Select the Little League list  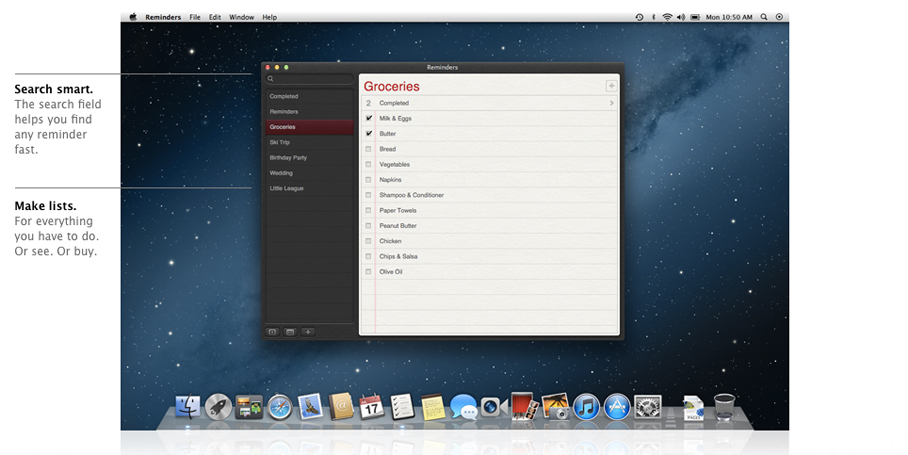[x=309, y=188]
